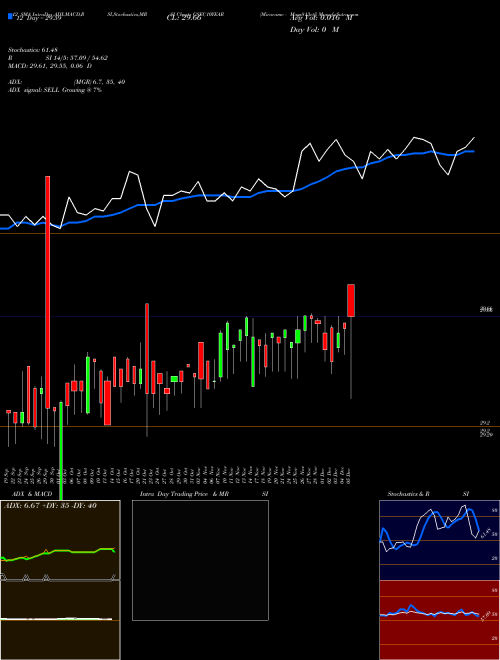Image resolution: width=500 pixels, height=660 pixels.
Task: Click the ADX green line mini chart
Action: [x=60, y=540]
